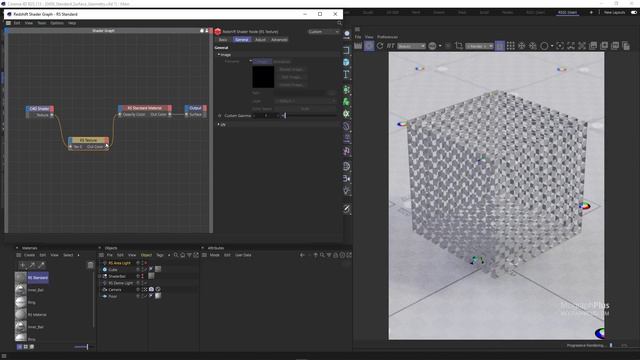Expand the UV section
The width and height of the screenshot is (640, 360).
click(x=219, y=124)
